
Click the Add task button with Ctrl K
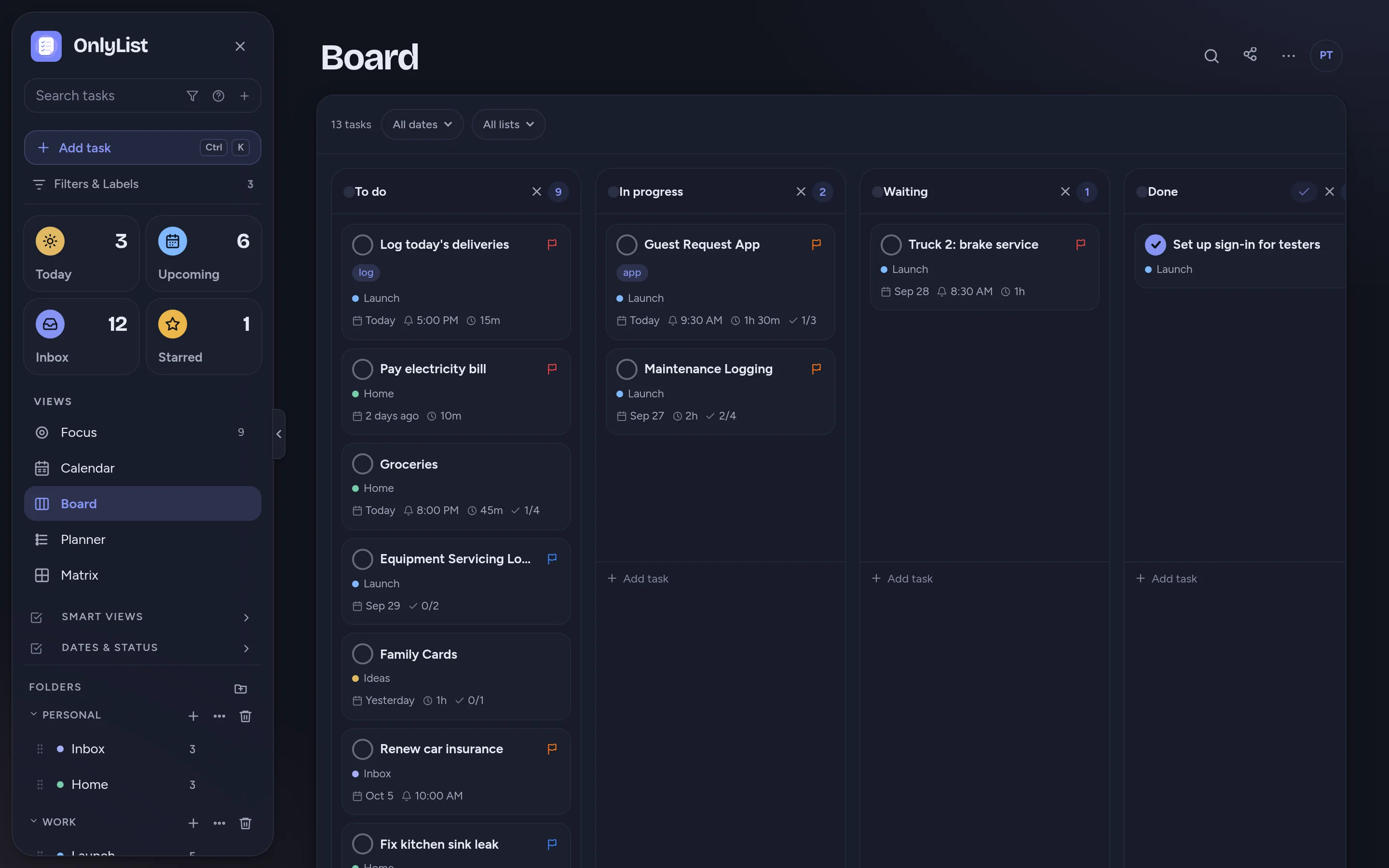coord(142,148)
